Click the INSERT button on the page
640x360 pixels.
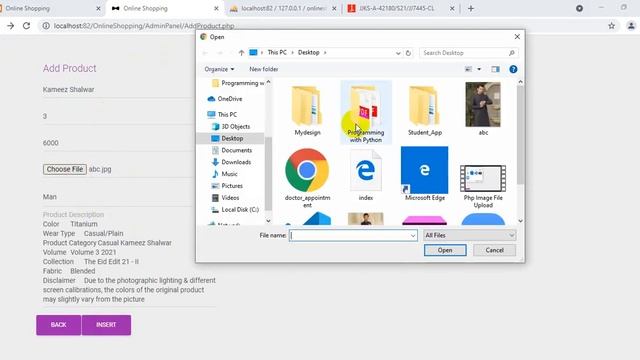click(106, 325)
